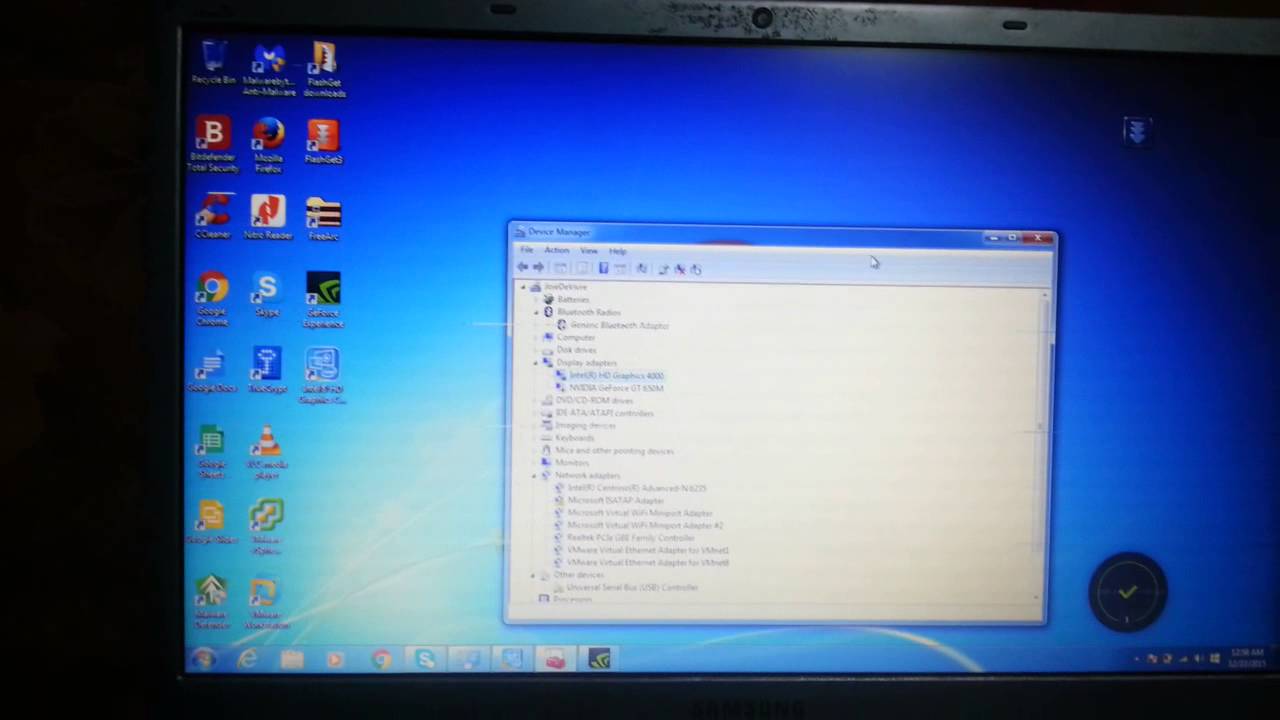Click the Uninstall device toolbar icon
This screenshot has height=720, width=1280.
pos(679,269)
